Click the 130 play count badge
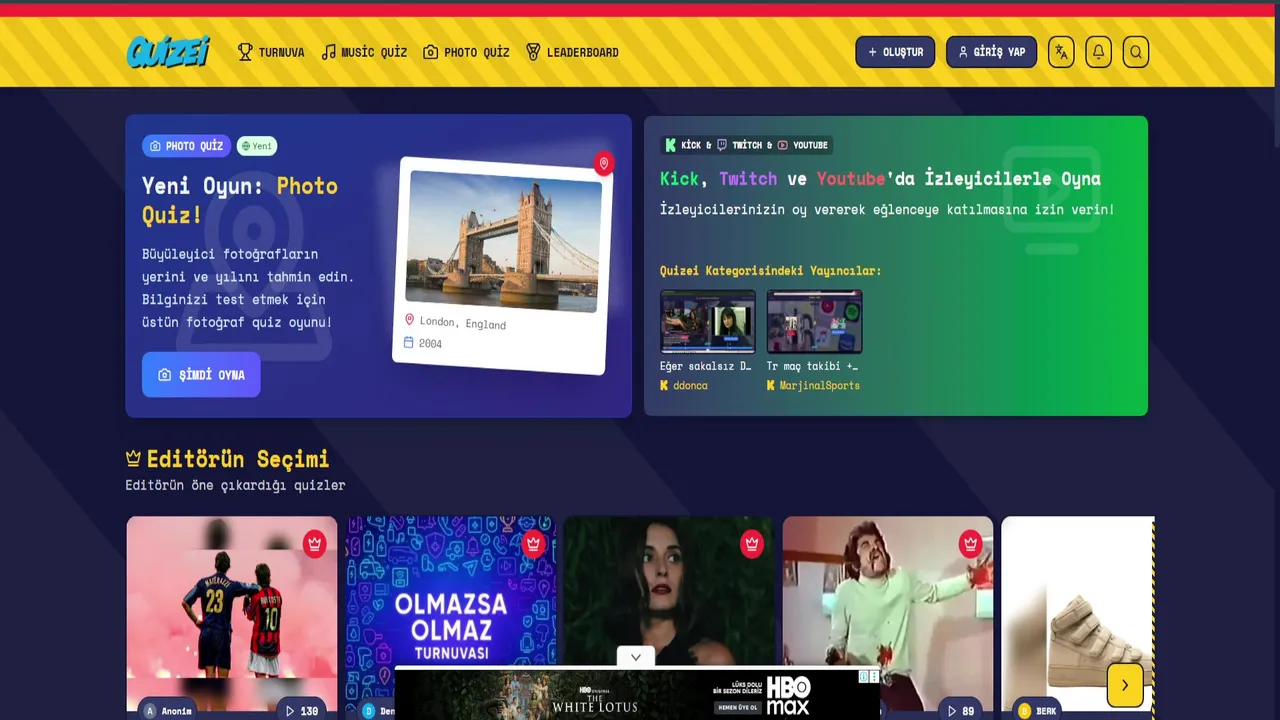This screenshot has height=720, width=1280. pyautogui.click(x=301, y=711)
